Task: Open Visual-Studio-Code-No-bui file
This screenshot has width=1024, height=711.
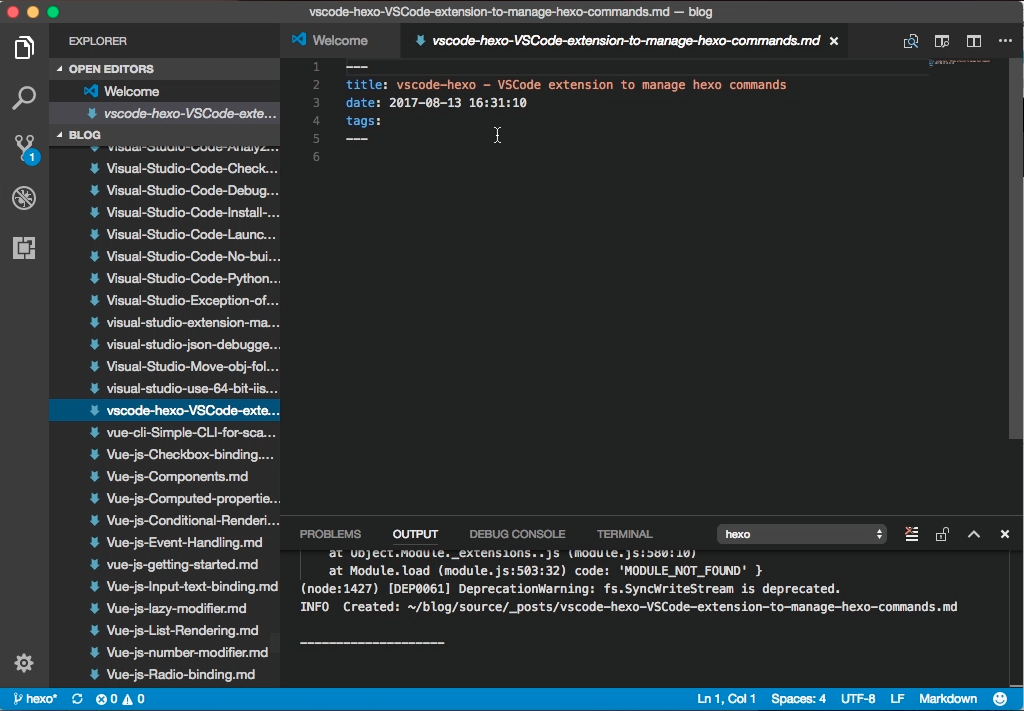Action: click(x=165, y=257)
